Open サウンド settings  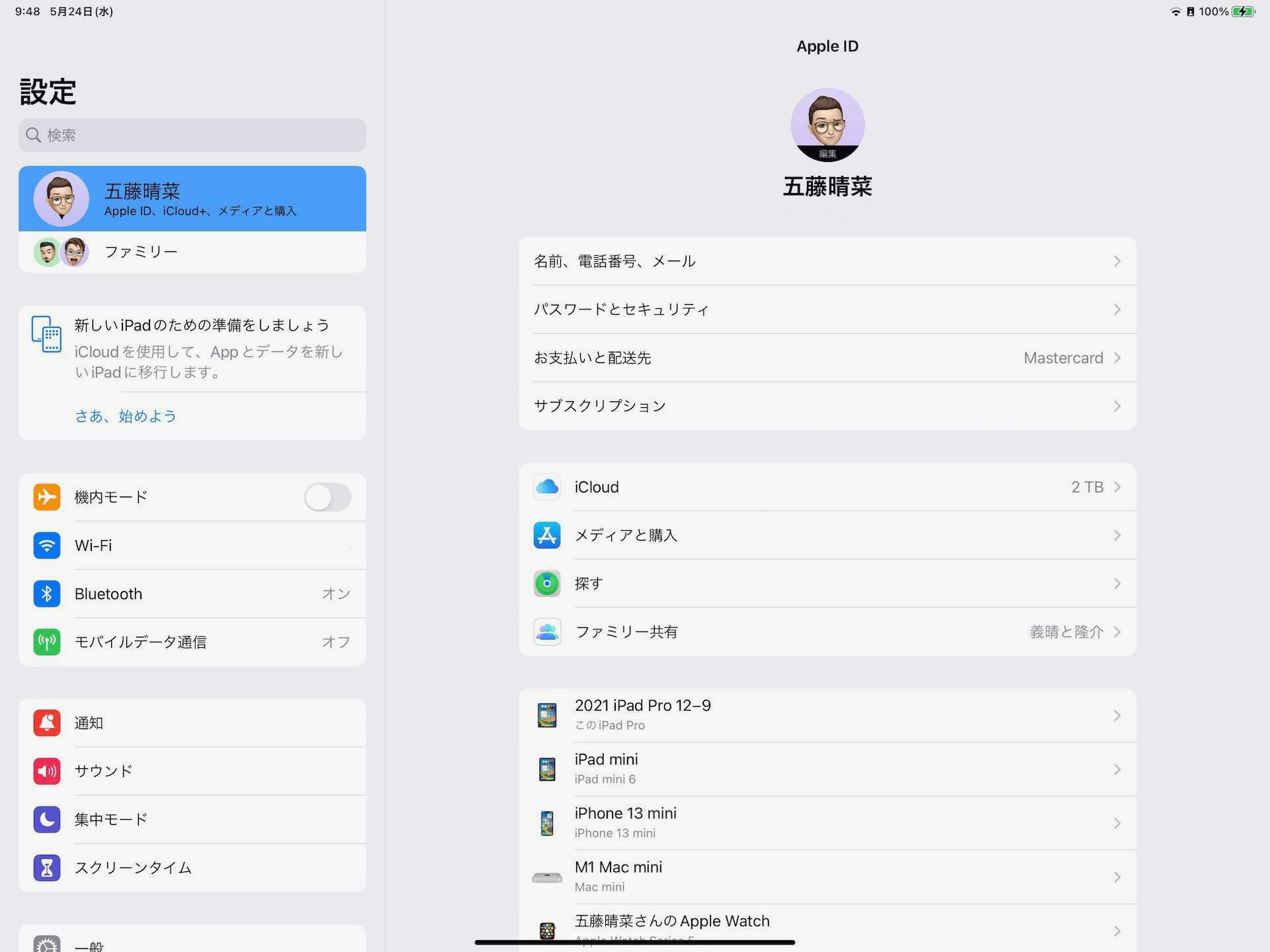point(192,772)
